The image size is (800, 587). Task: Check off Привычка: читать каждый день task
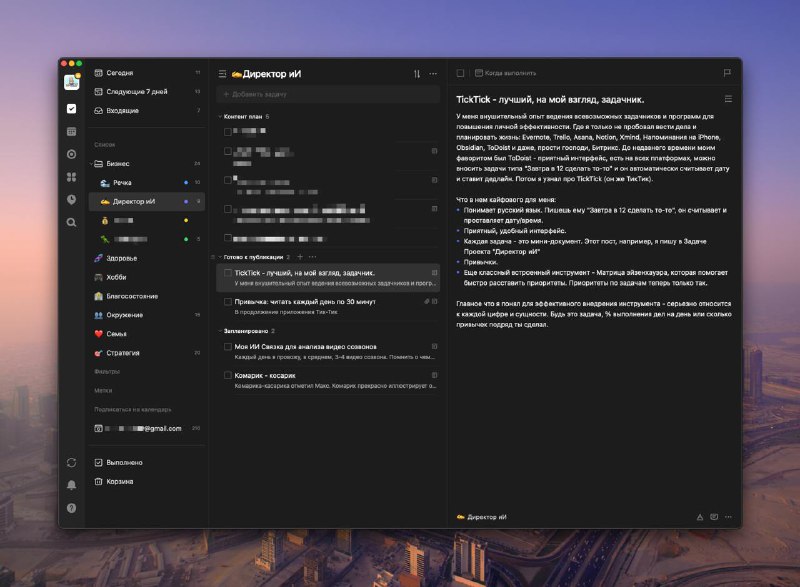pyautogui.click(x=228, y=302)
